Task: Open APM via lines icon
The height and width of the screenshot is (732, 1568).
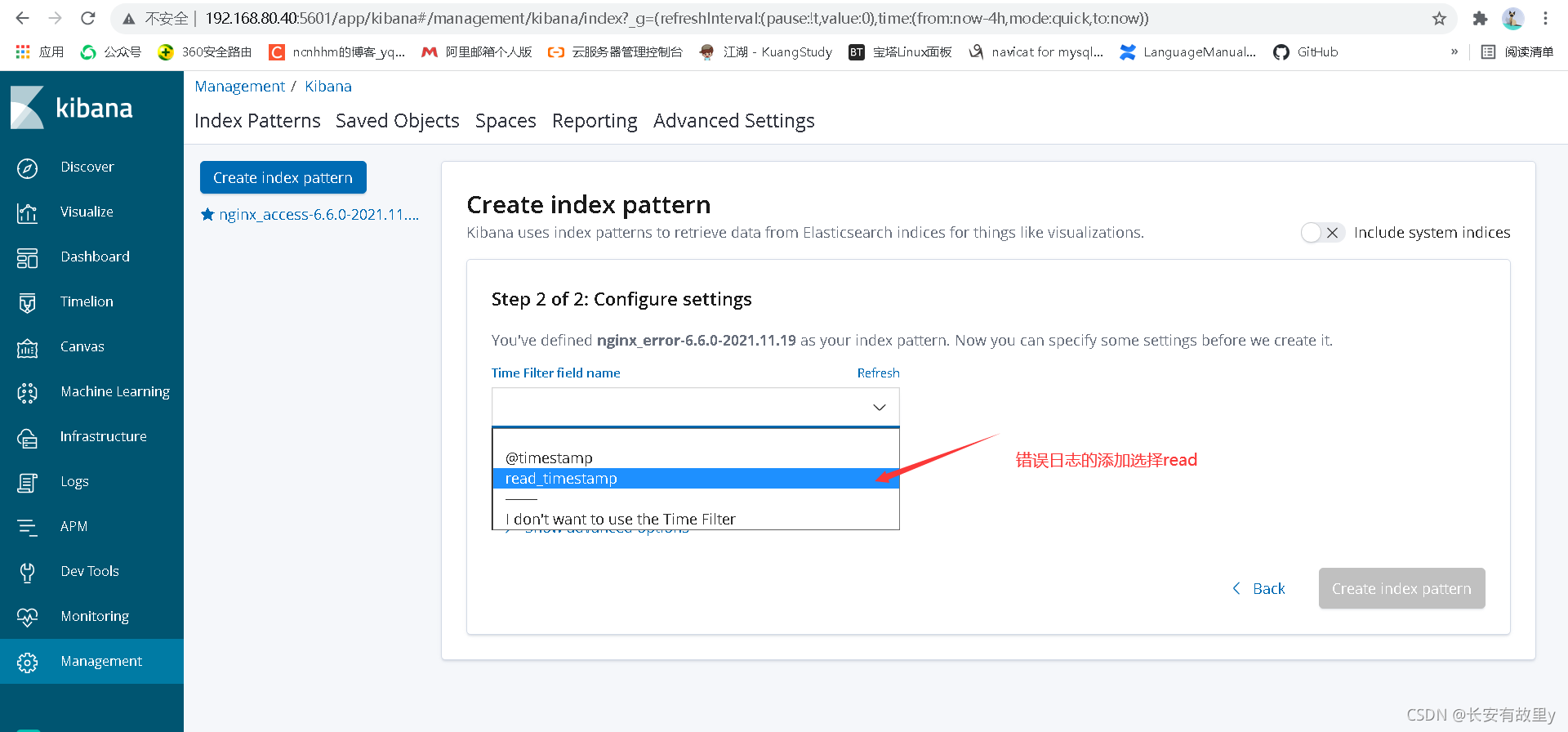Action: pos(27,527)
